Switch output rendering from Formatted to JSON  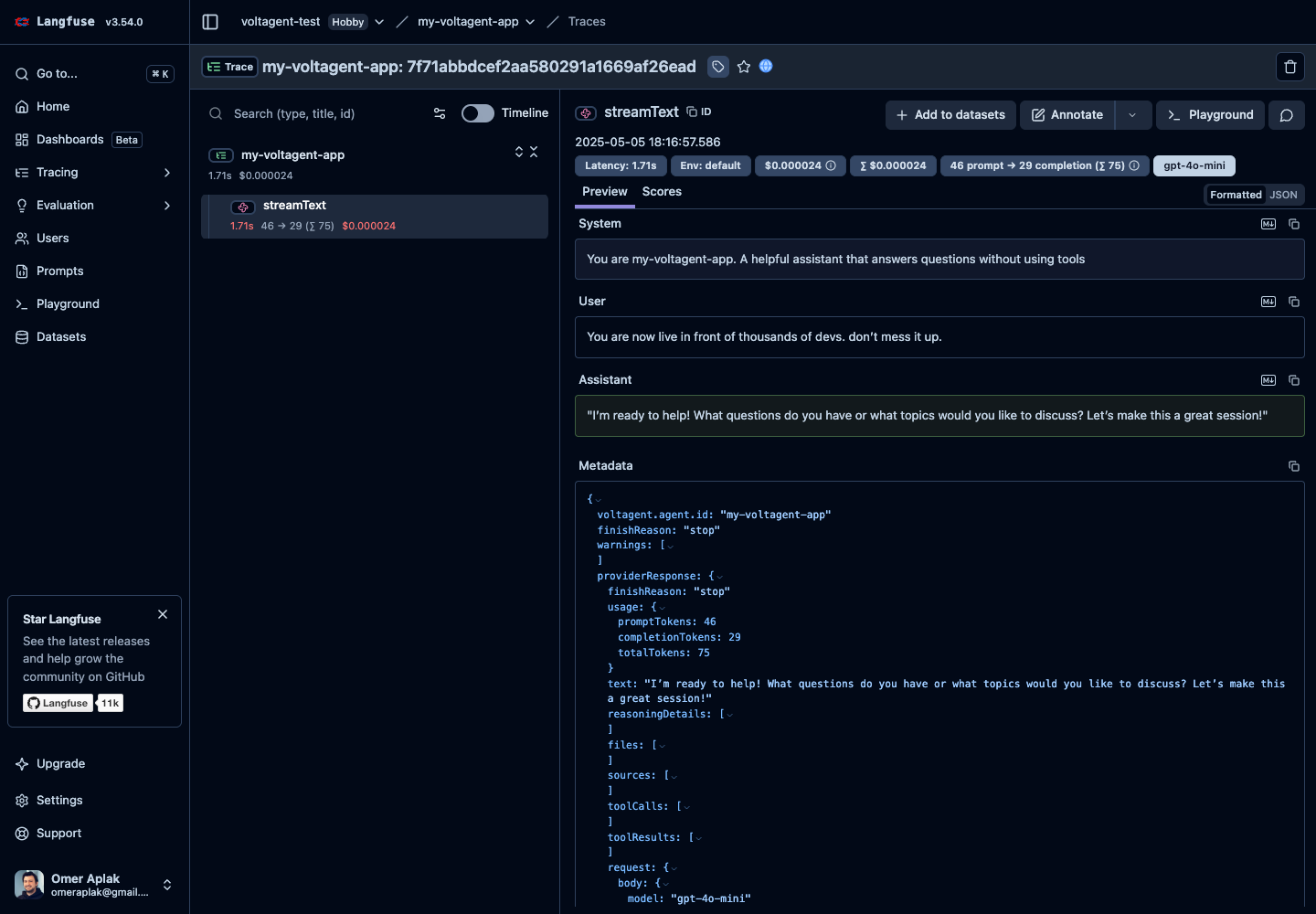[1283, 194]
